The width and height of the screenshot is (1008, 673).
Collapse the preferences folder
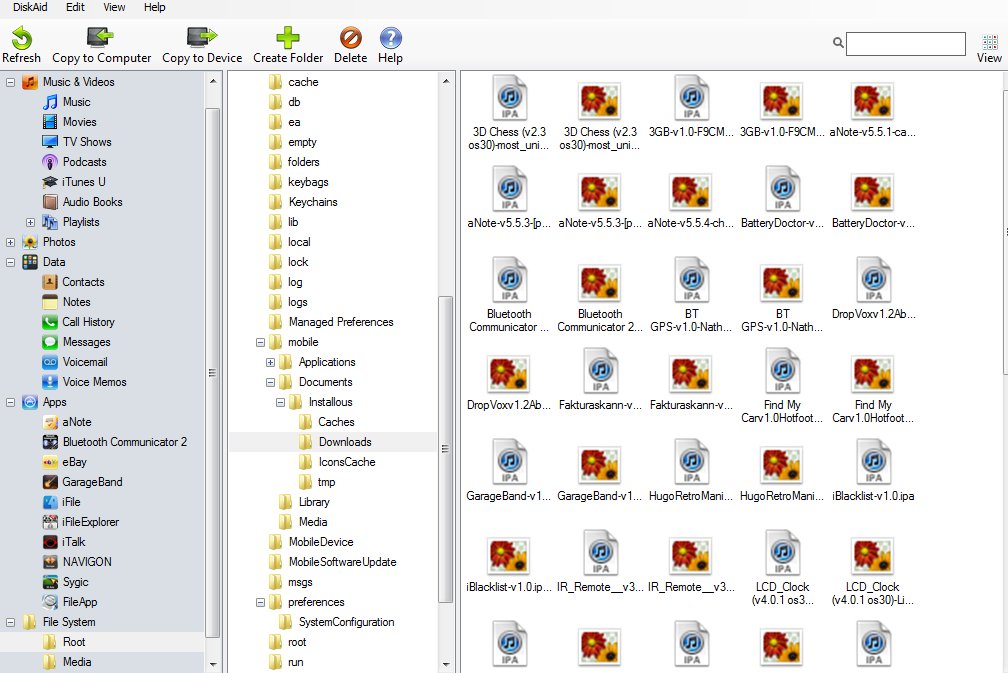[x=260, y=602]
